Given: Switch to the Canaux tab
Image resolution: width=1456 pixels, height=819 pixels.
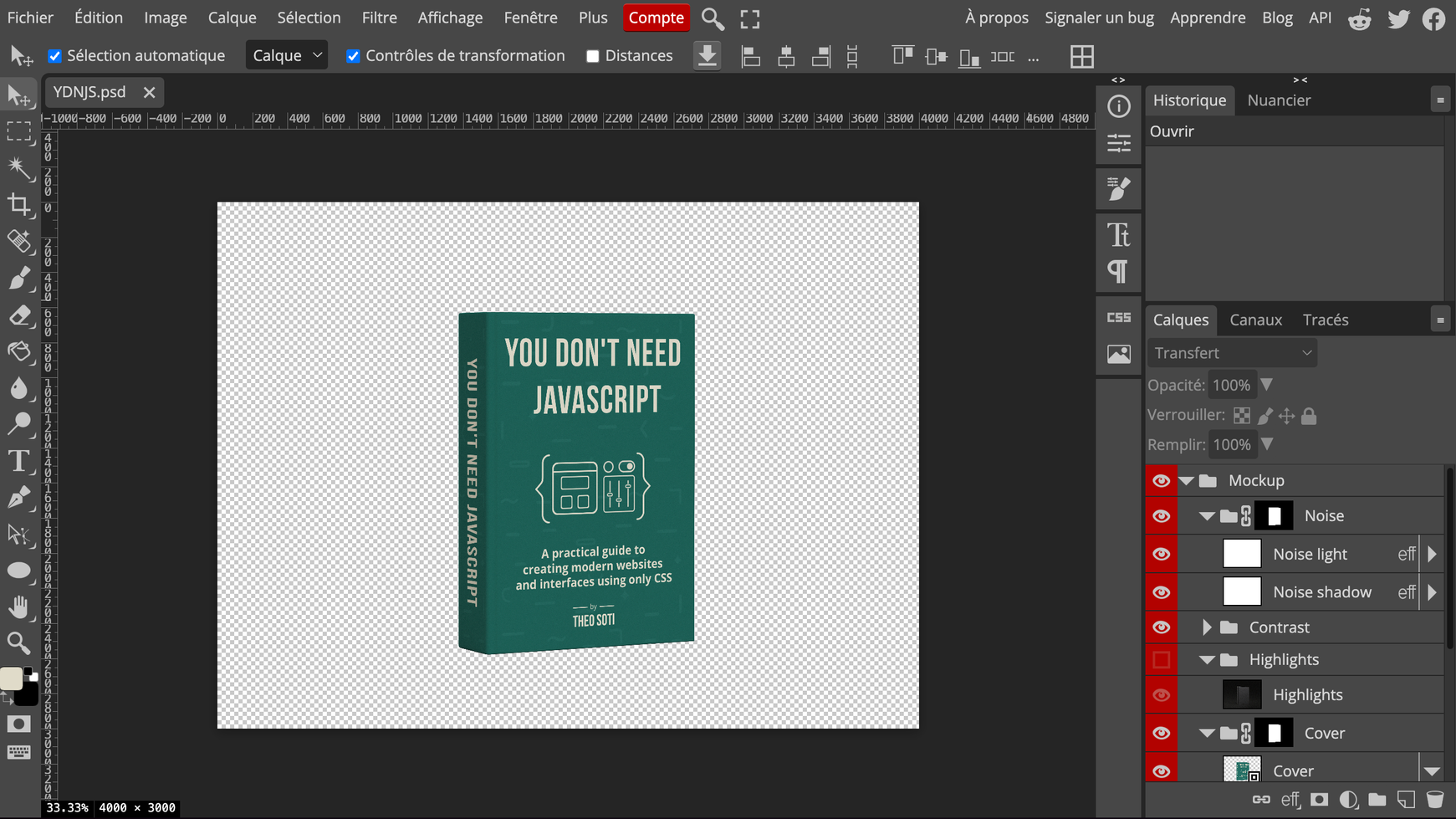Looking at the screenshot, I should [1255, 320].
